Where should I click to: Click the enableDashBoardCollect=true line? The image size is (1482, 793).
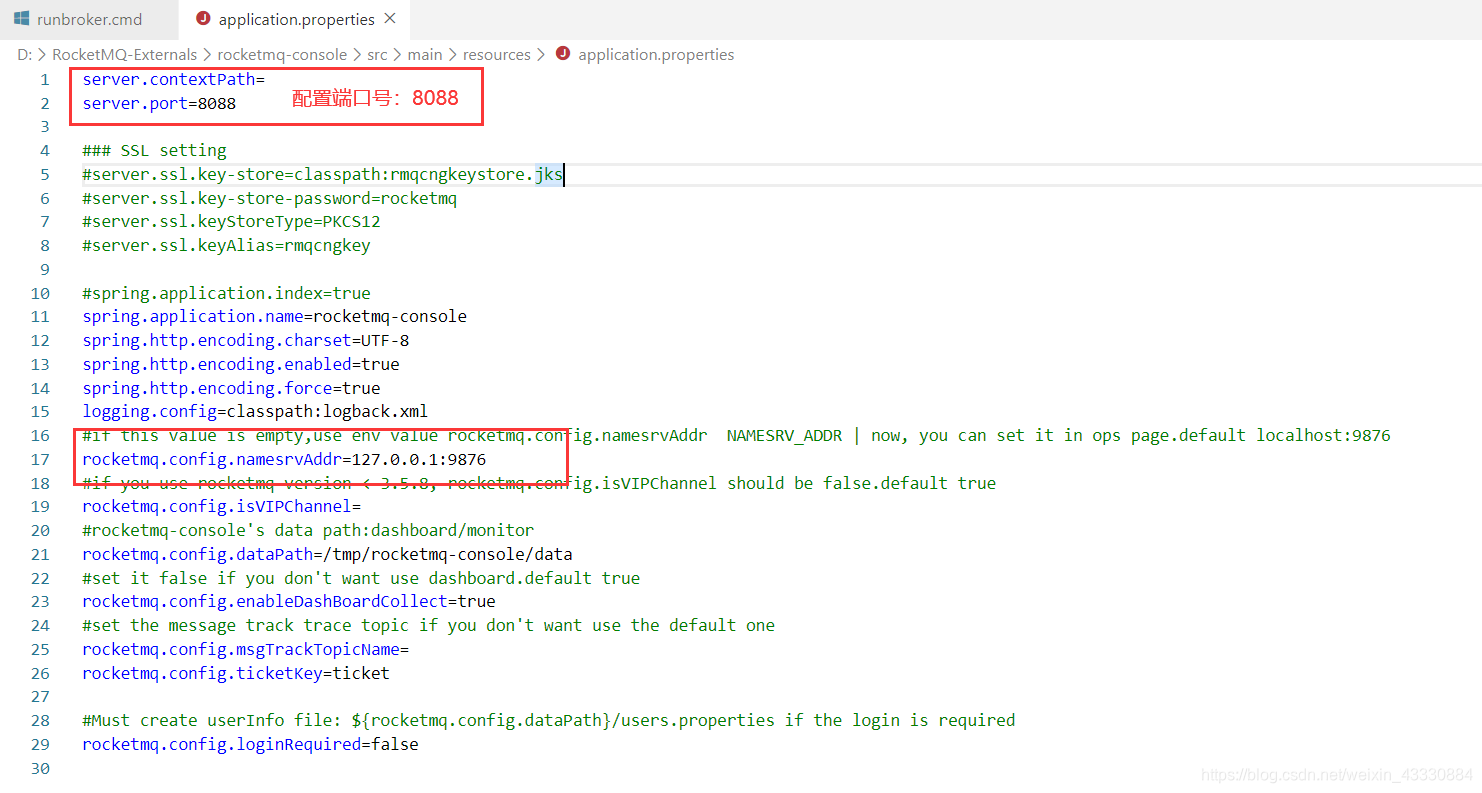click(x=289, y=601)
